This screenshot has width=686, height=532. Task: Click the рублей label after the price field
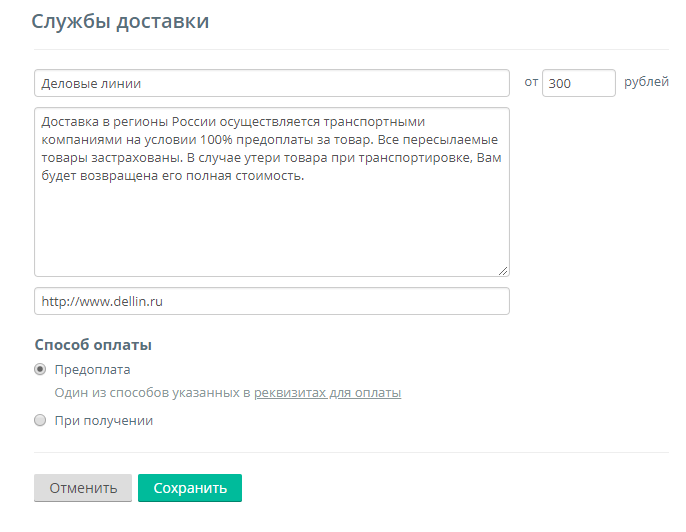pos(646,82)
